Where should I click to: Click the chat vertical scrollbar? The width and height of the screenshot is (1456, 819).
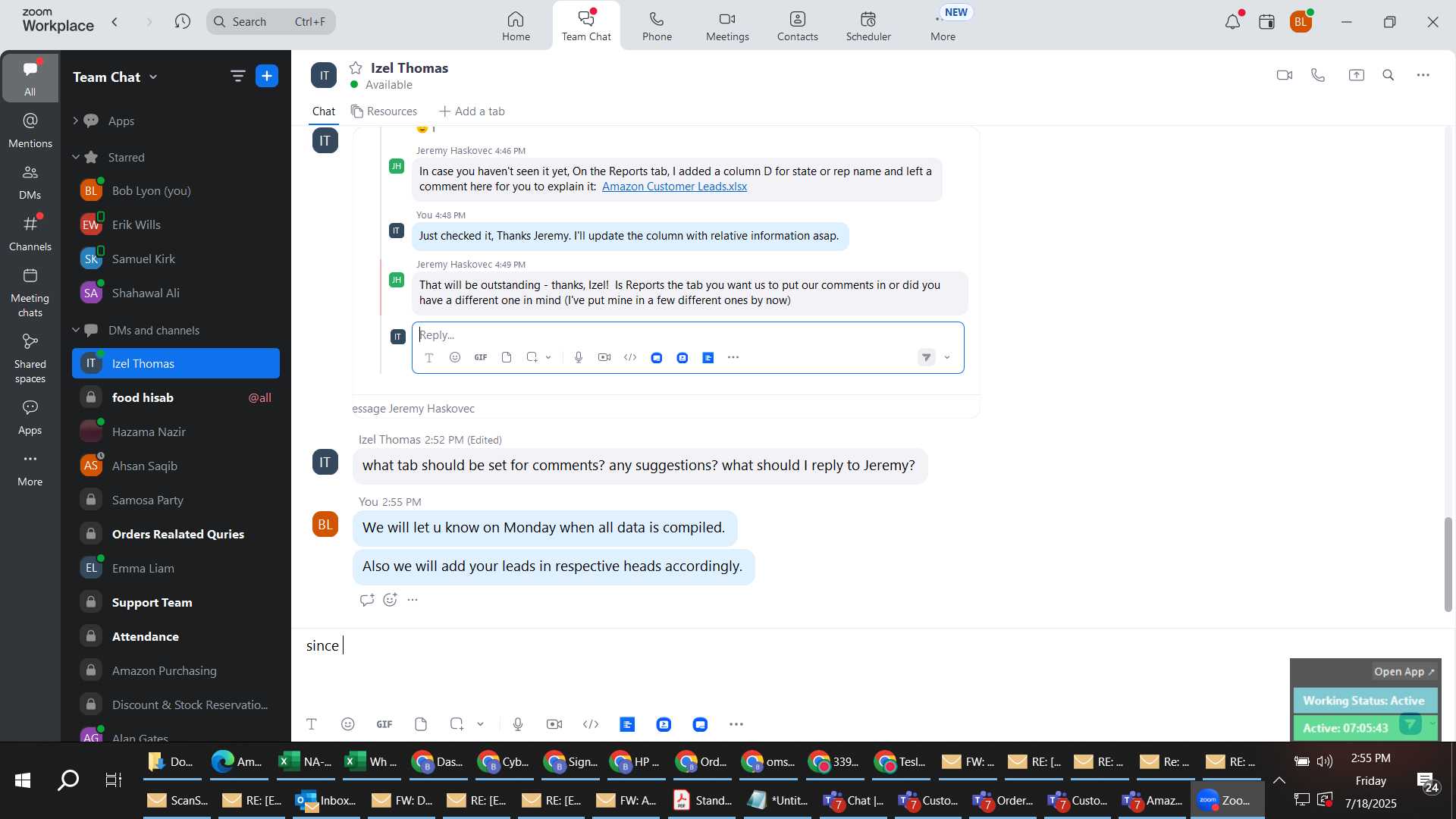[x=1448, y=564]
